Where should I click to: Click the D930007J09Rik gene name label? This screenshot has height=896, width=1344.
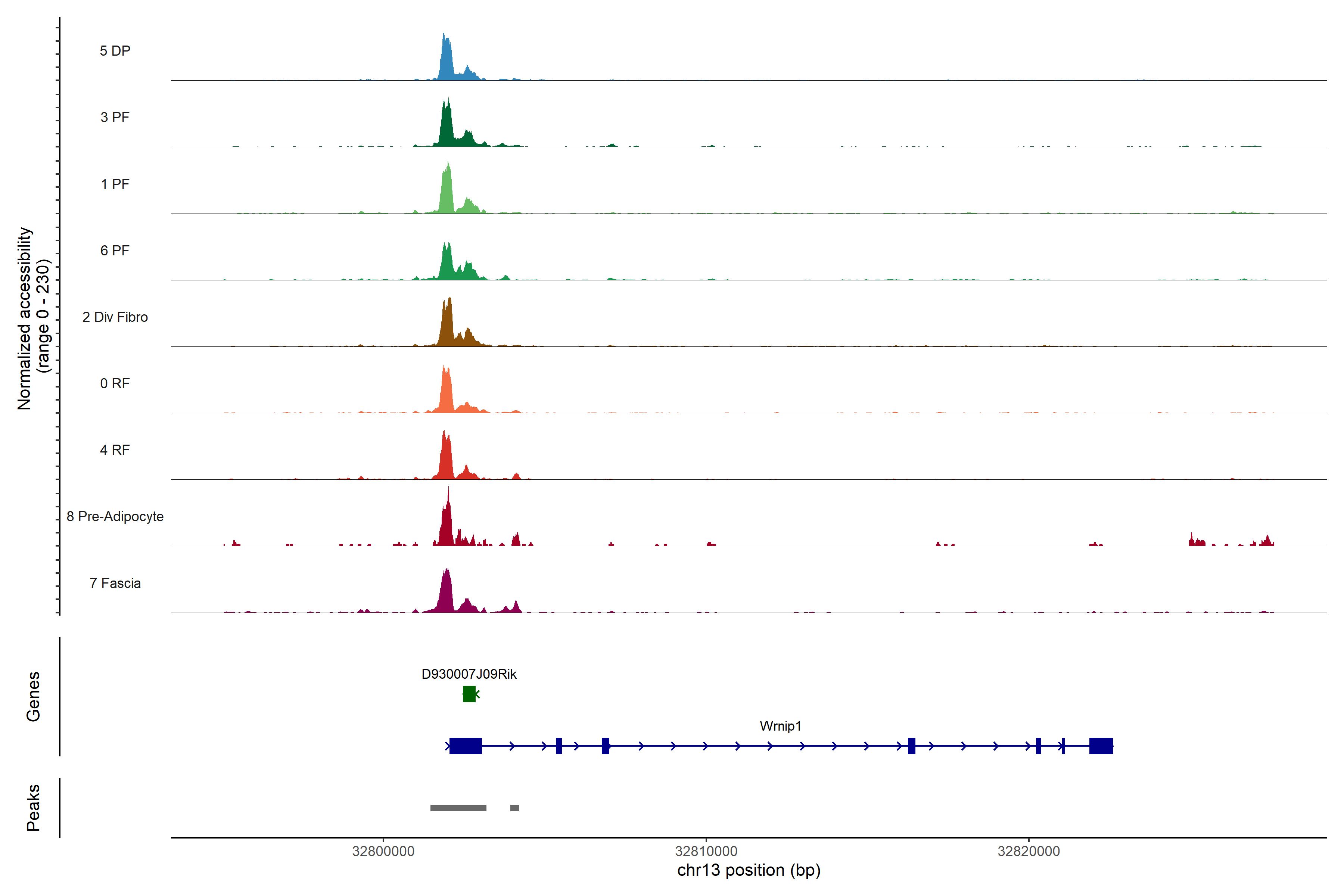coord(469,674)
